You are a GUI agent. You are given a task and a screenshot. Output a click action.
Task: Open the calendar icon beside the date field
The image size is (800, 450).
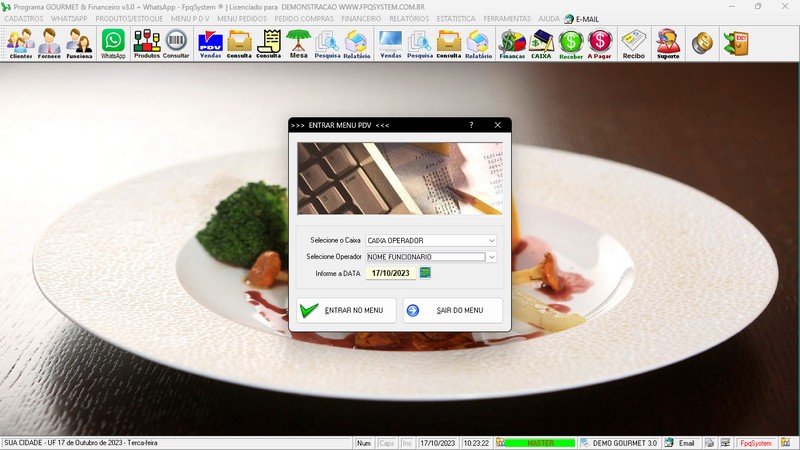click(425, 273)
